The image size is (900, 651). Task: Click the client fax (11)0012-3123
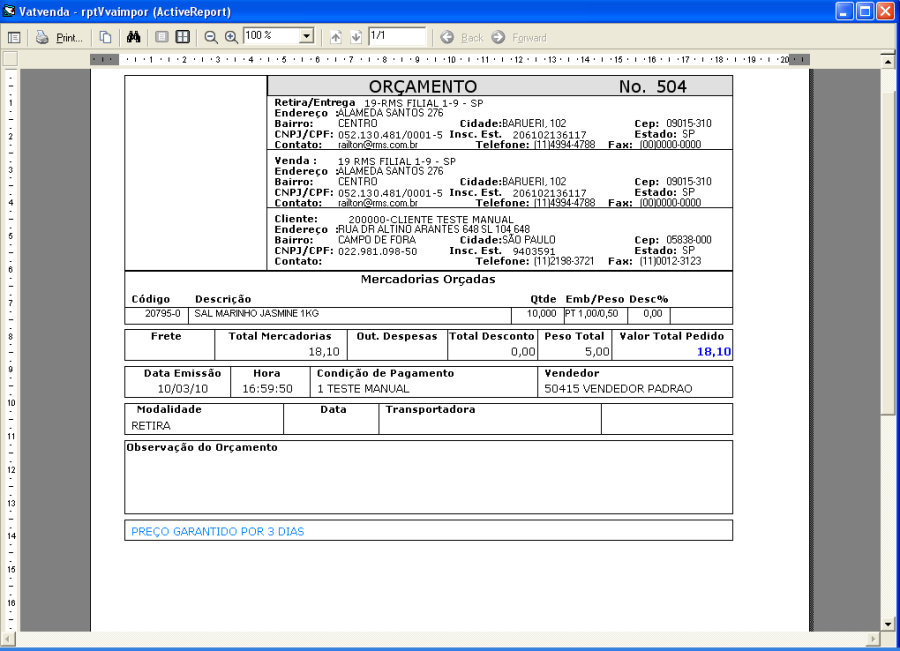670,262
